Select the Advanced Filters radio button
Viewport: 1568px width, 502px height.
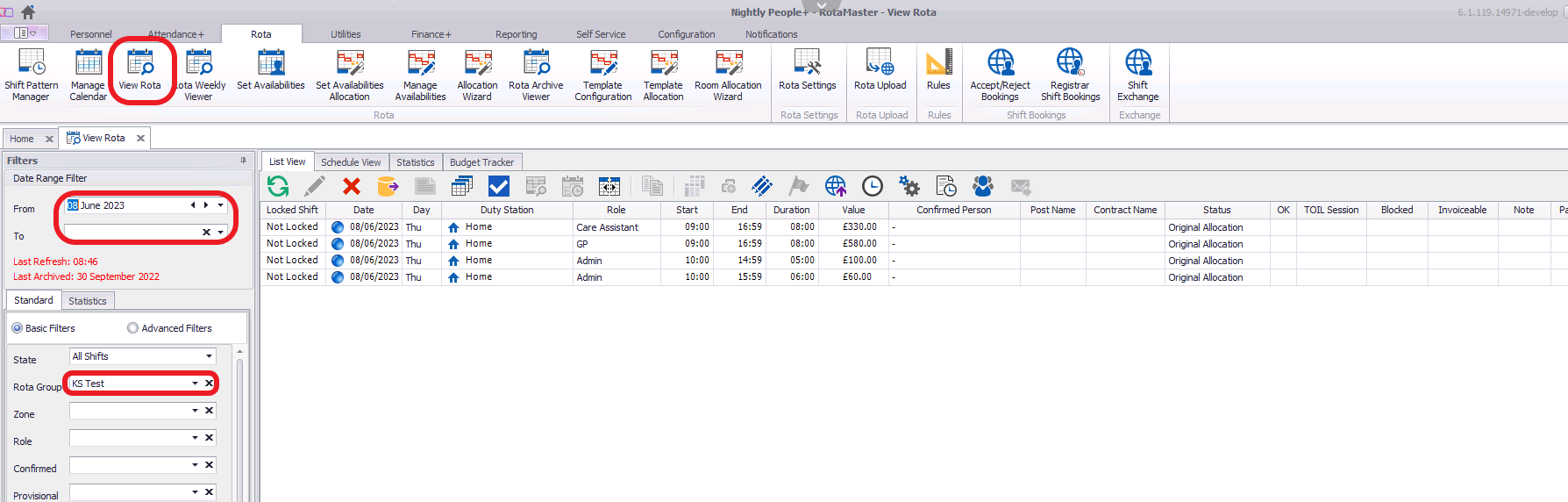133,328
